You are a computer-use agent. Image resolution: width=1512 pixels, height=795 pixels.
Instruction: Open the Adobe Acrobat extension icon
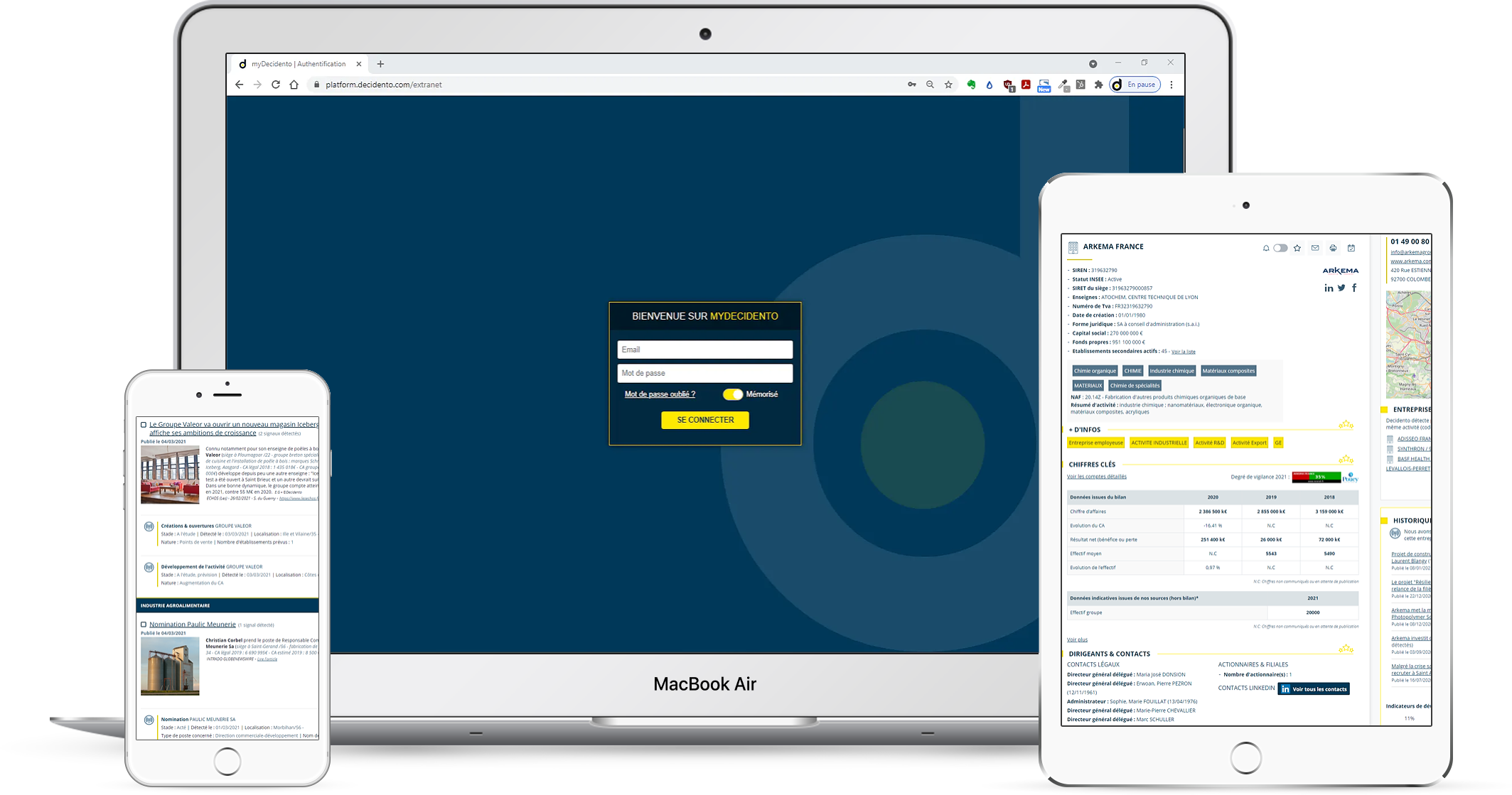coord(1026,85)
